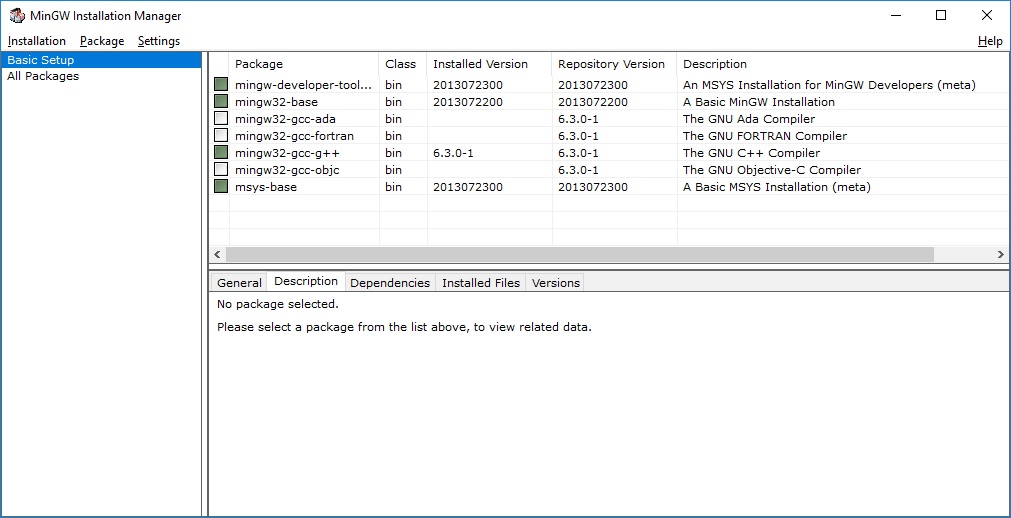Screen dimensions: 1011x518
Task: Switch to the Versions tab
Action: point(556,283)
